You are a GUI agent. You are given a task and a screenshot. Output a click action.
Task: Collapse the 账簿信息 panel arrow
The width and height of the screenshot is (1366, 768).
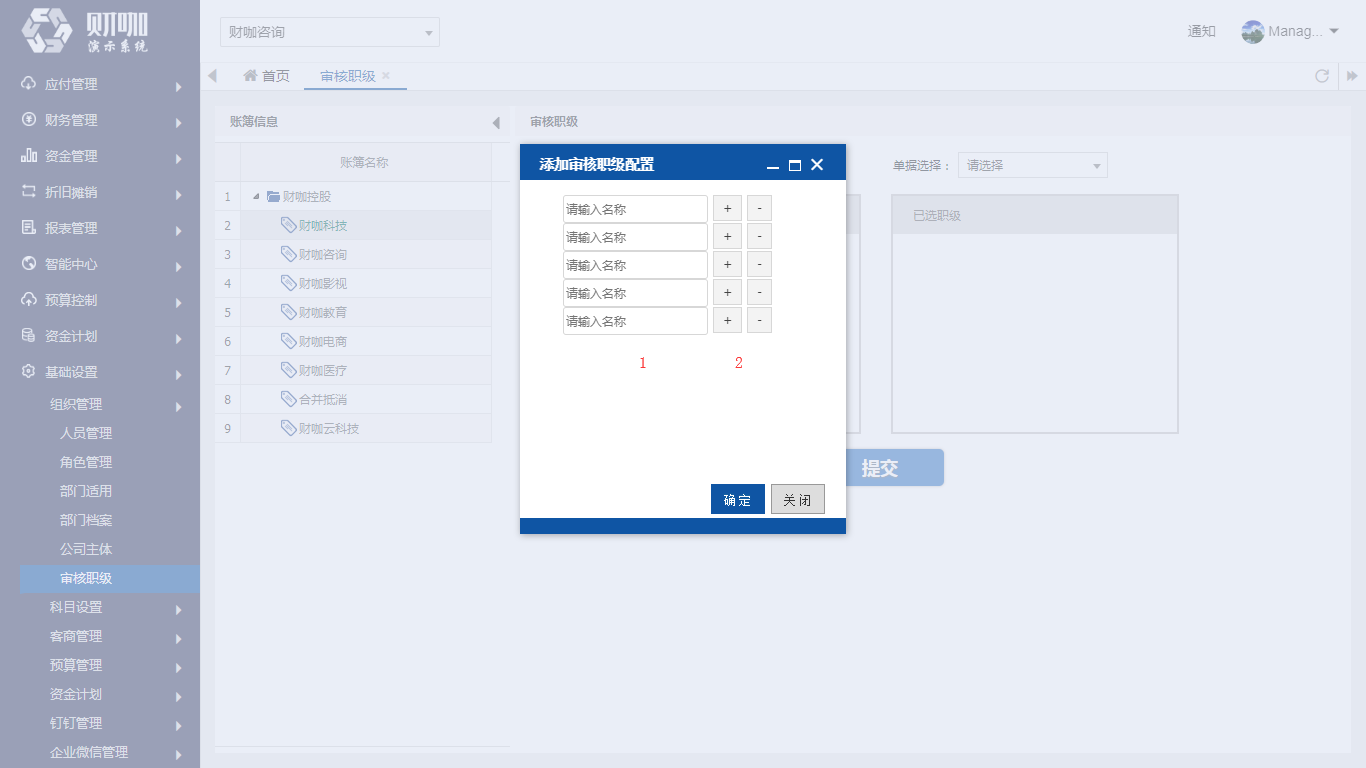496,122
